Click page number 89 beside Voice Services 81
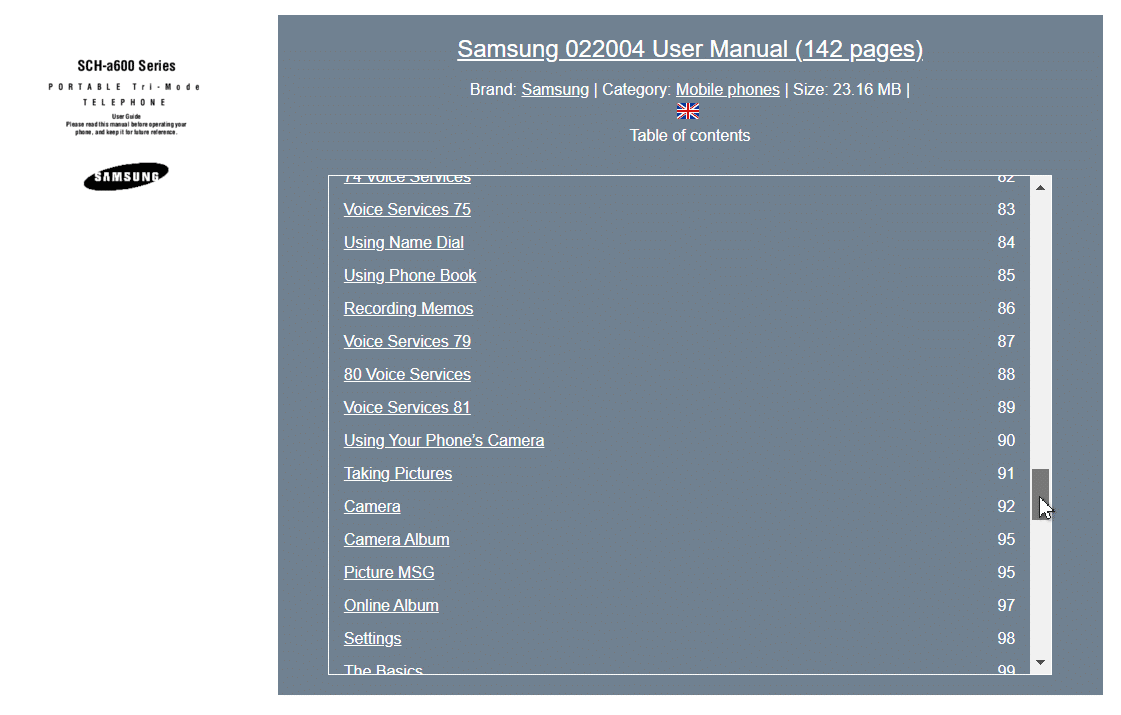This screenshot has width=1121, height=715. click(1006, 407)
